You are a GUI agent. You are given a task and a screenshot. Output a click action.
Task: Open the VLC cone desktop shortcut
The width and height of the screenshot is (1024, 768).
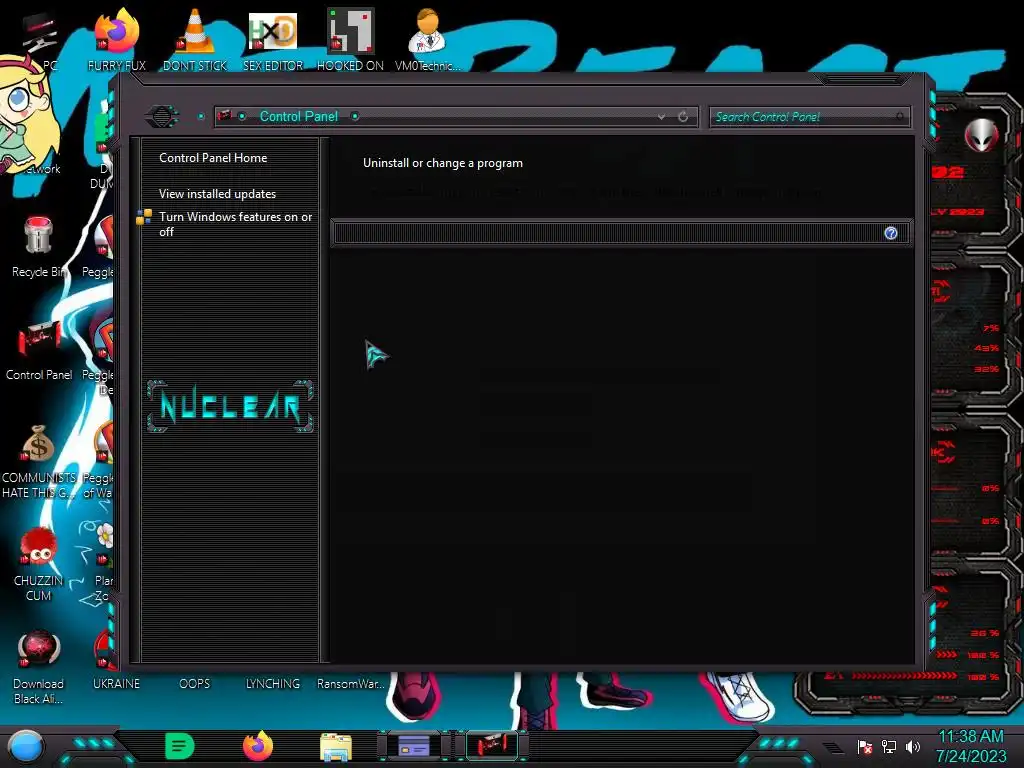click(195, 40)
